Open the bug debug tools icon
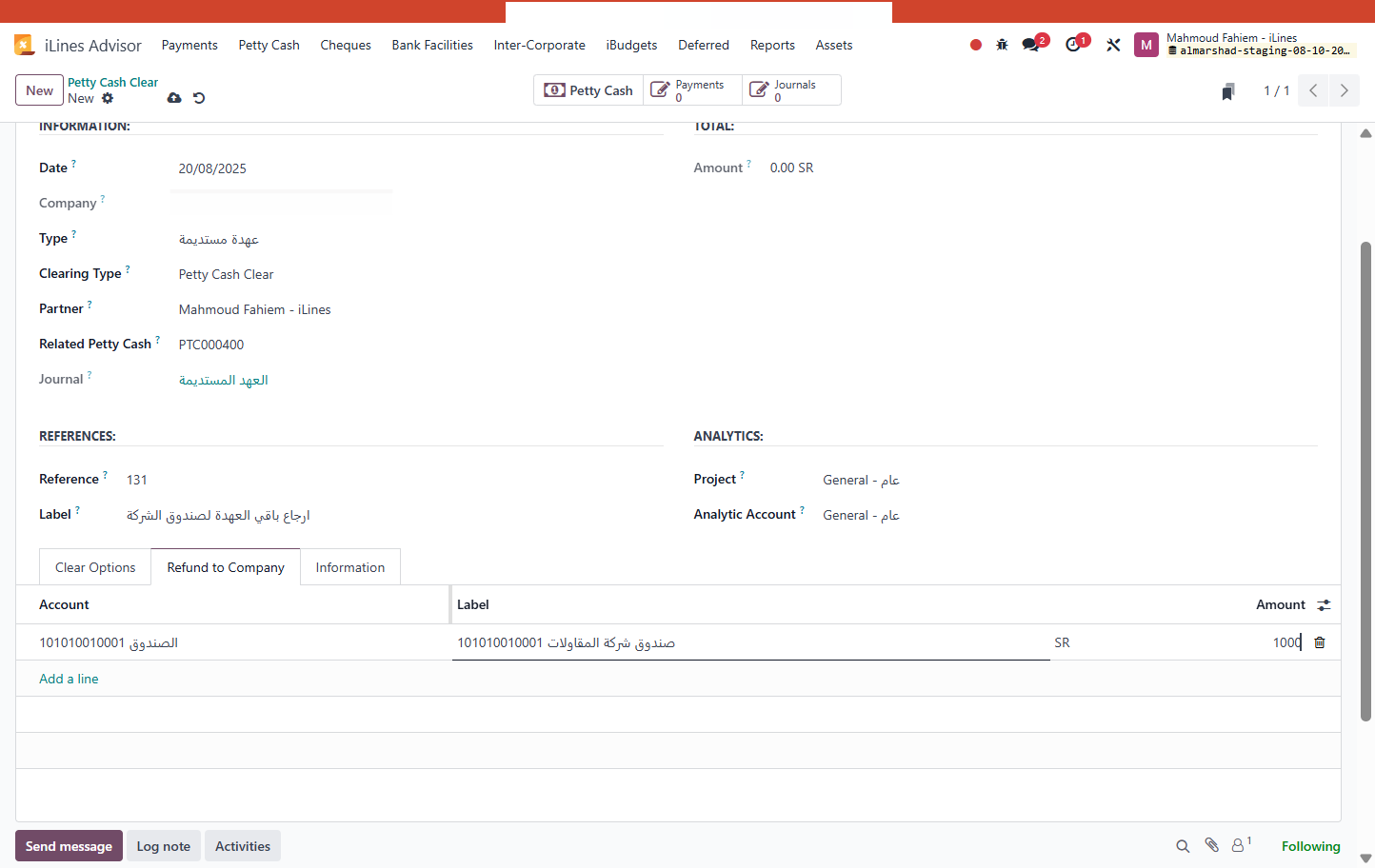This screenshot has height=868, width=1375. (1002, 45)
